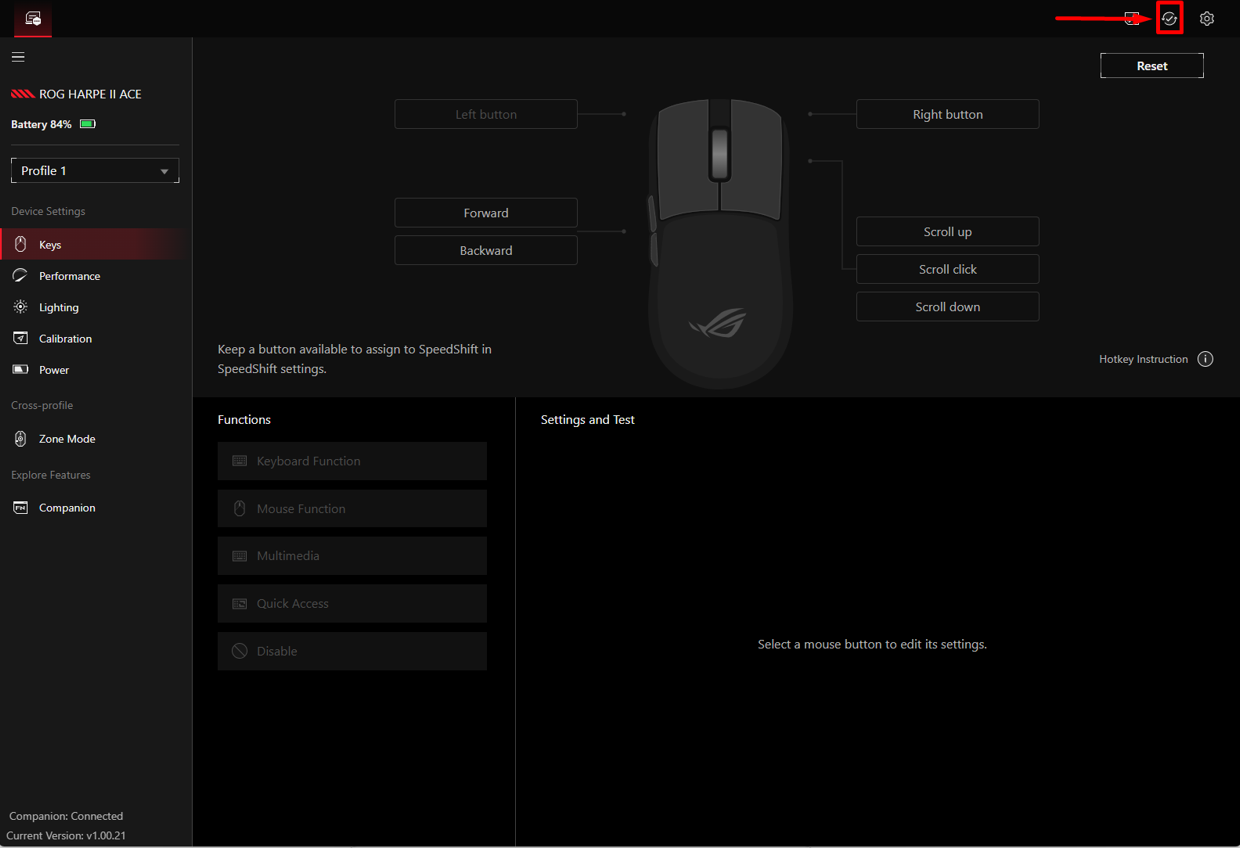
Task: Select the Scroll up assignment
Action: pos(948,232)
